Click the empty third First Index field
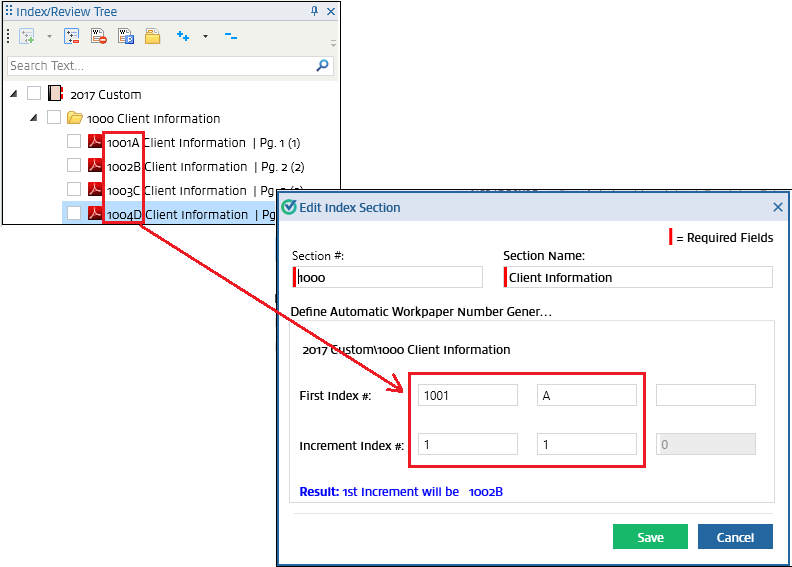Screen dimensions: 792x567 [x=706, y=395]
